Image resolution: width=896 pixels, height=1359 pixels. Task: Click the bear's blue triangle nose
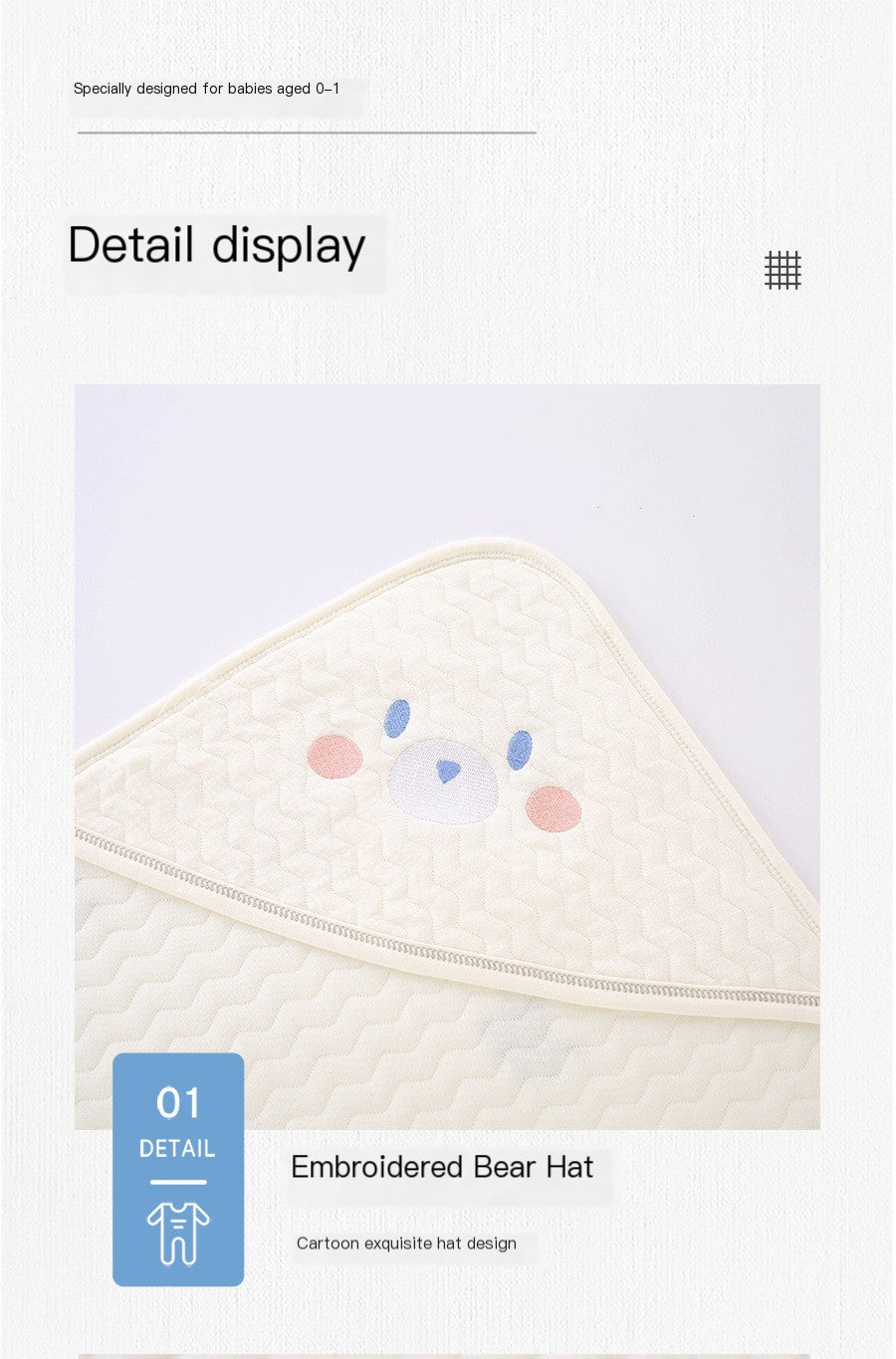point(449,769)
